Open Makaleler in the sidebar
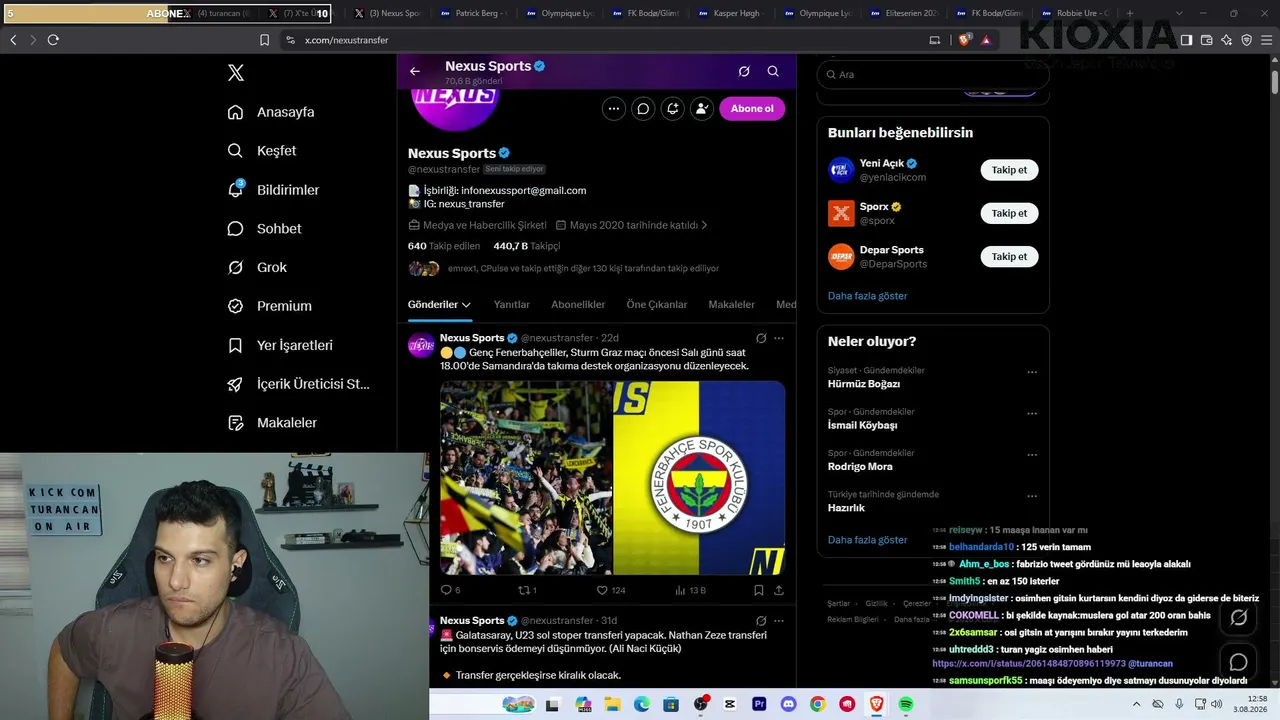The image size is (1280, 720). 272,423
